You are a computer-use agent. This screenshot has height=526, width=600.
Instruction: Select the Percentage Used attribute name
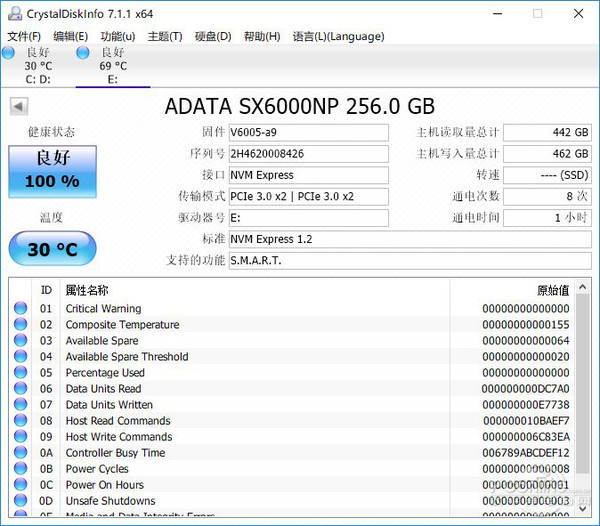coord(105,373)
